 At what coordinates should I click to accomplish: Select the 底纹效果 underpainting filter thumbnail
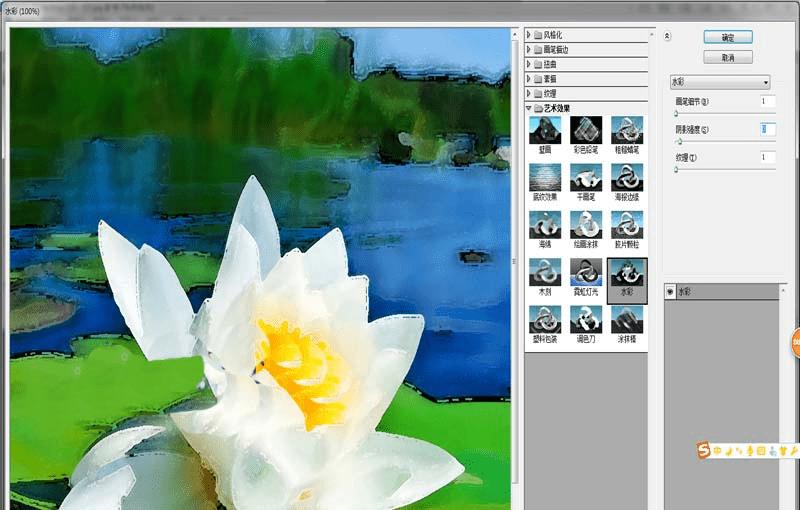tap(545, 177)
